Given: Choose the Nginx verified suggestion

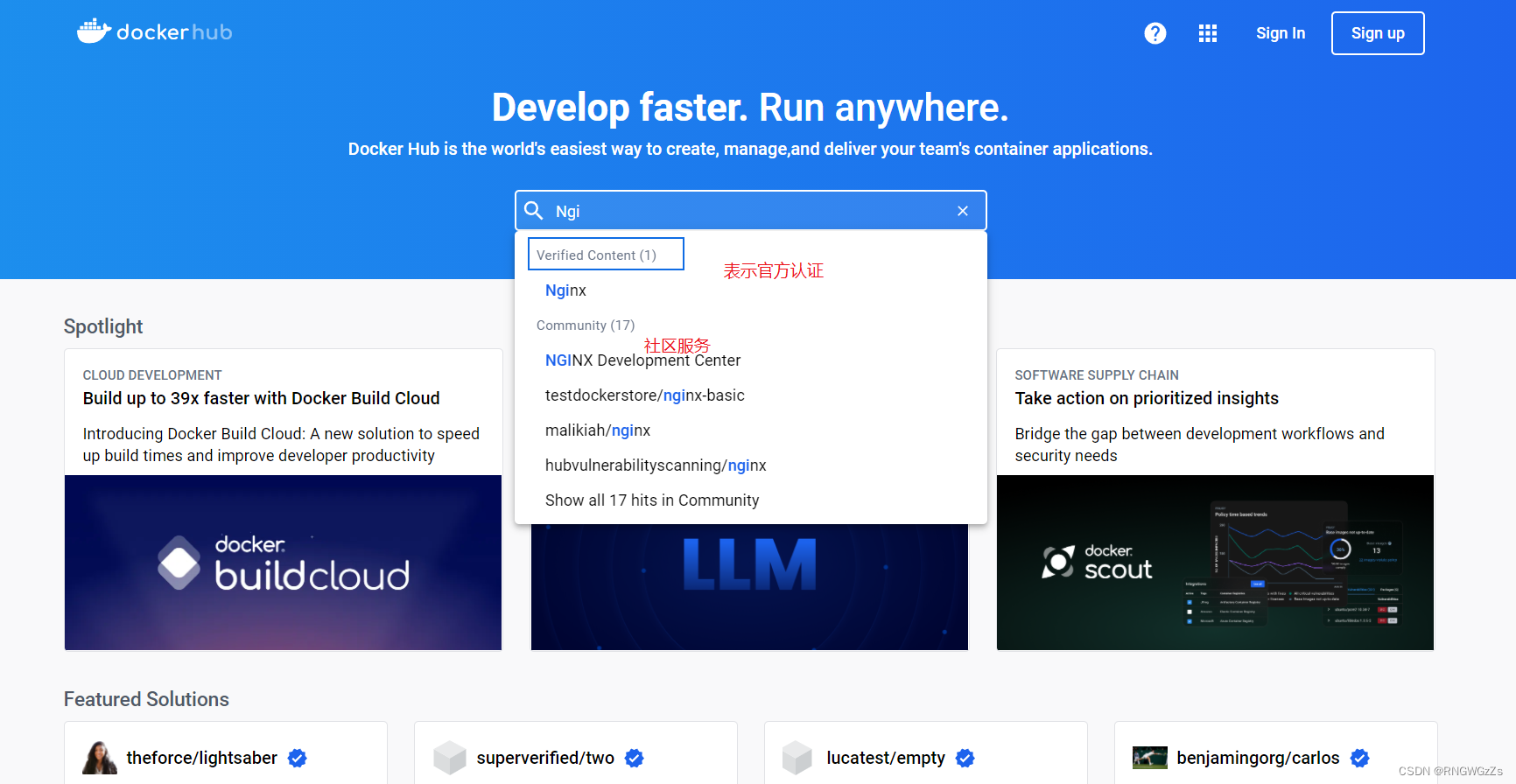Looking at the screenshot, I should point(565,290).
